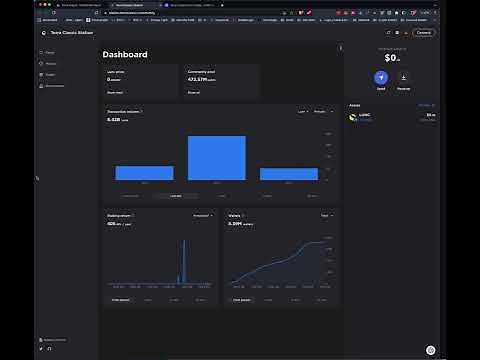Open the Periodic dropdown in Transaction volume

pos(323,111)
